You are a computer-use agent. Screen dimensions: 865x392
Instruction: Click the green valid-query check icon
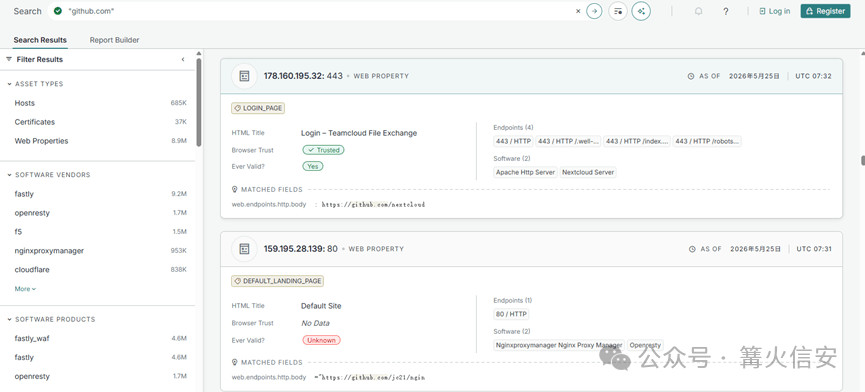[58, 11]
